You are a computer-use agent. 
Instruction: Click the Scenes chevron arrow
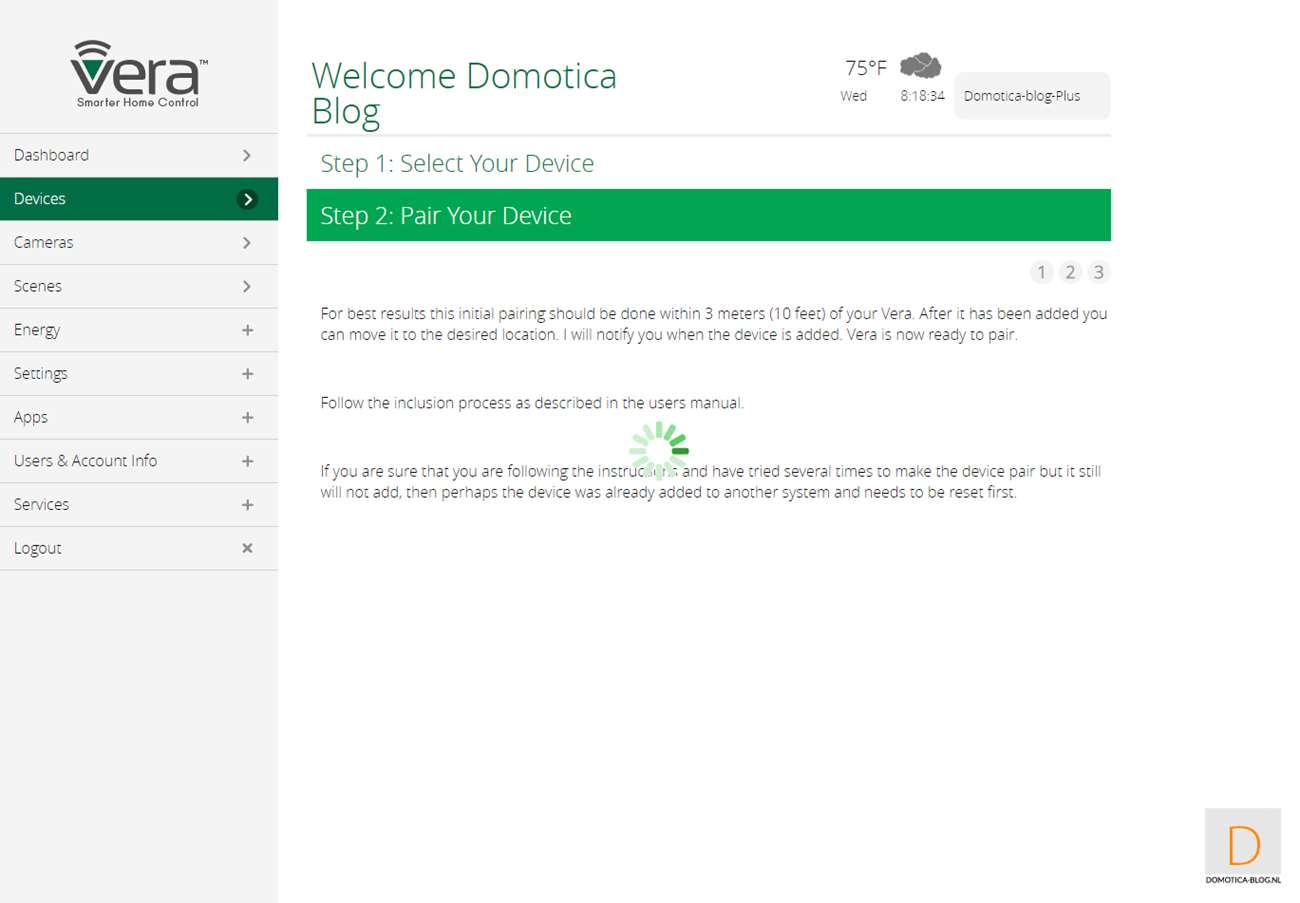(247, 286)
